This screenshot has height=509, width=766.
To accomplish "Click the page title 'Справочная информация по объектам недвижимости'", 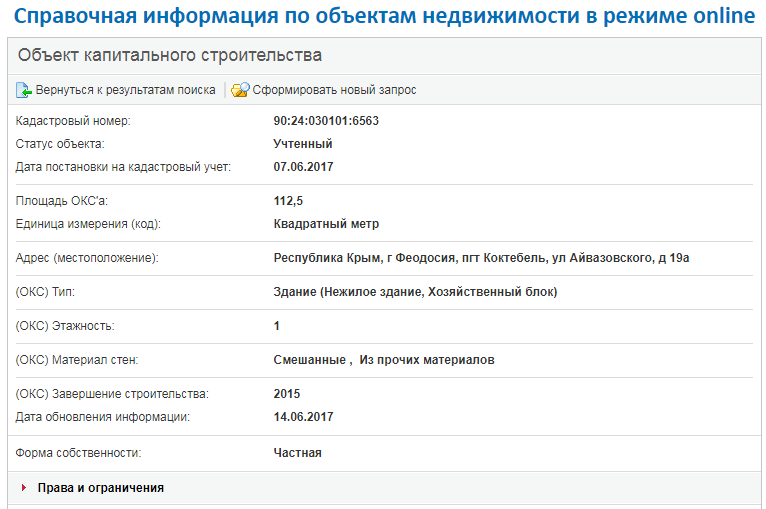I will tap(383, 18).
